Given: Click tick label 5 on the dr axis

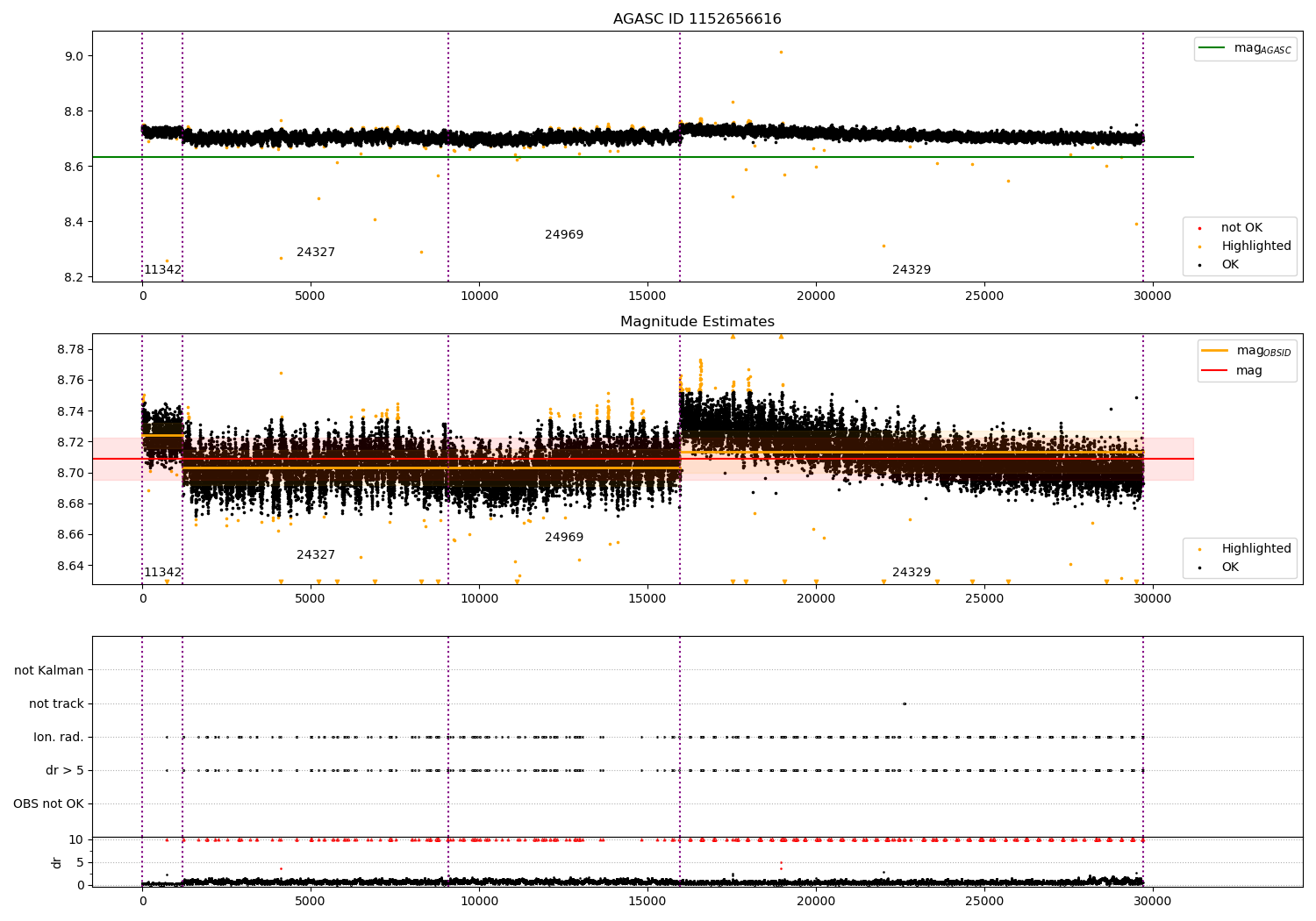Looking at the screenshot, I should pyautogui.click(x=80, y=862).
